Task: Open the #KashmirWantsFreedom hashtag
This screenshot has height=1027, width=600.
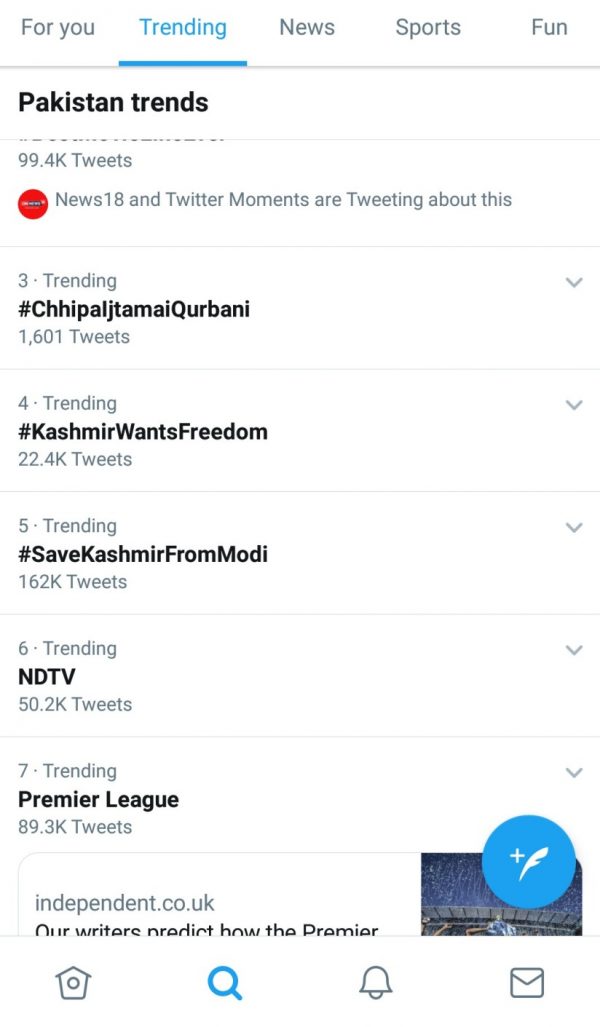Action: [x=143, y=432]
